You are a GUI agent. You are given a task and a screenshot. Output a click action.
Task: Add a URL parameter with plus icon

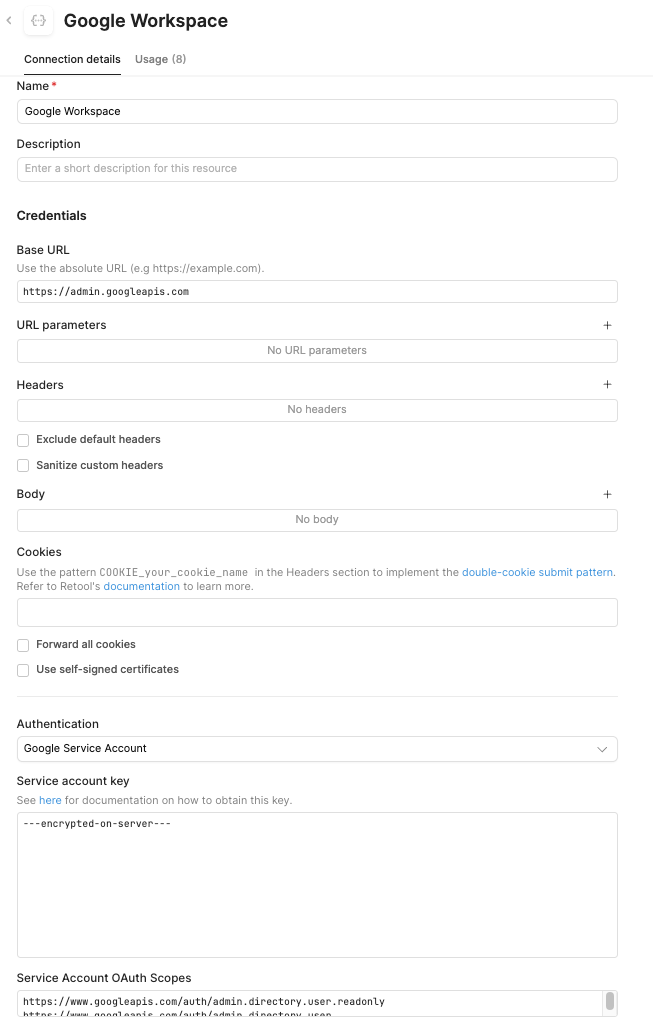pos(607,326)
